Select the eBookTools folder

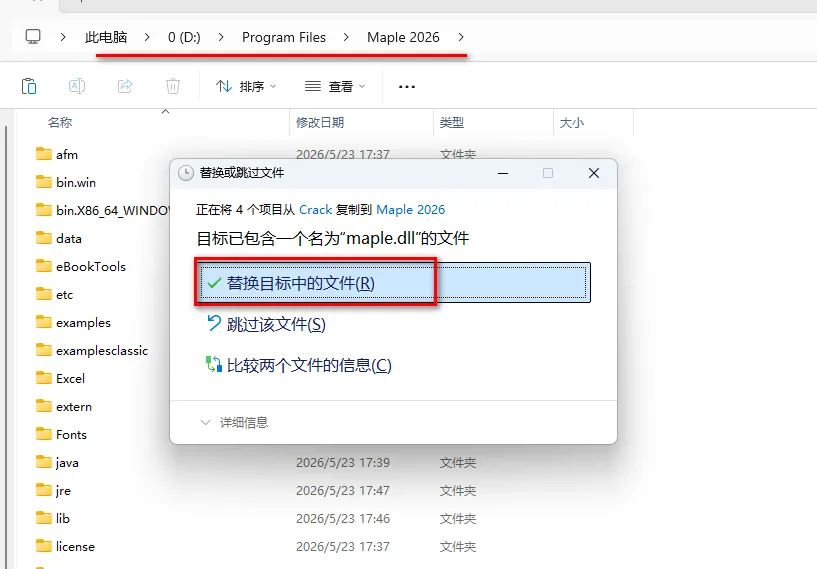click(x=91, y=267)
